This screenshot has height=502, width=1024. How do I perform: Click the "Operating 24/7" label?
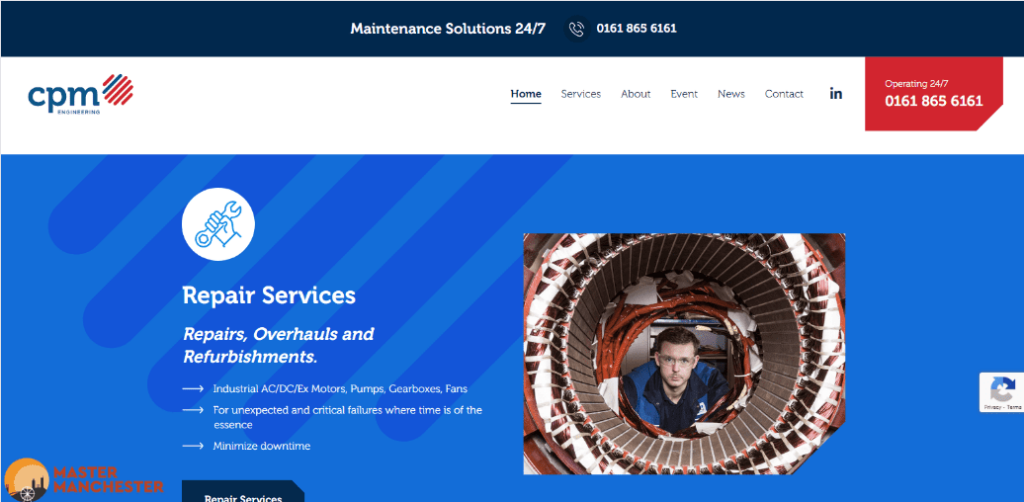(916, 84)
